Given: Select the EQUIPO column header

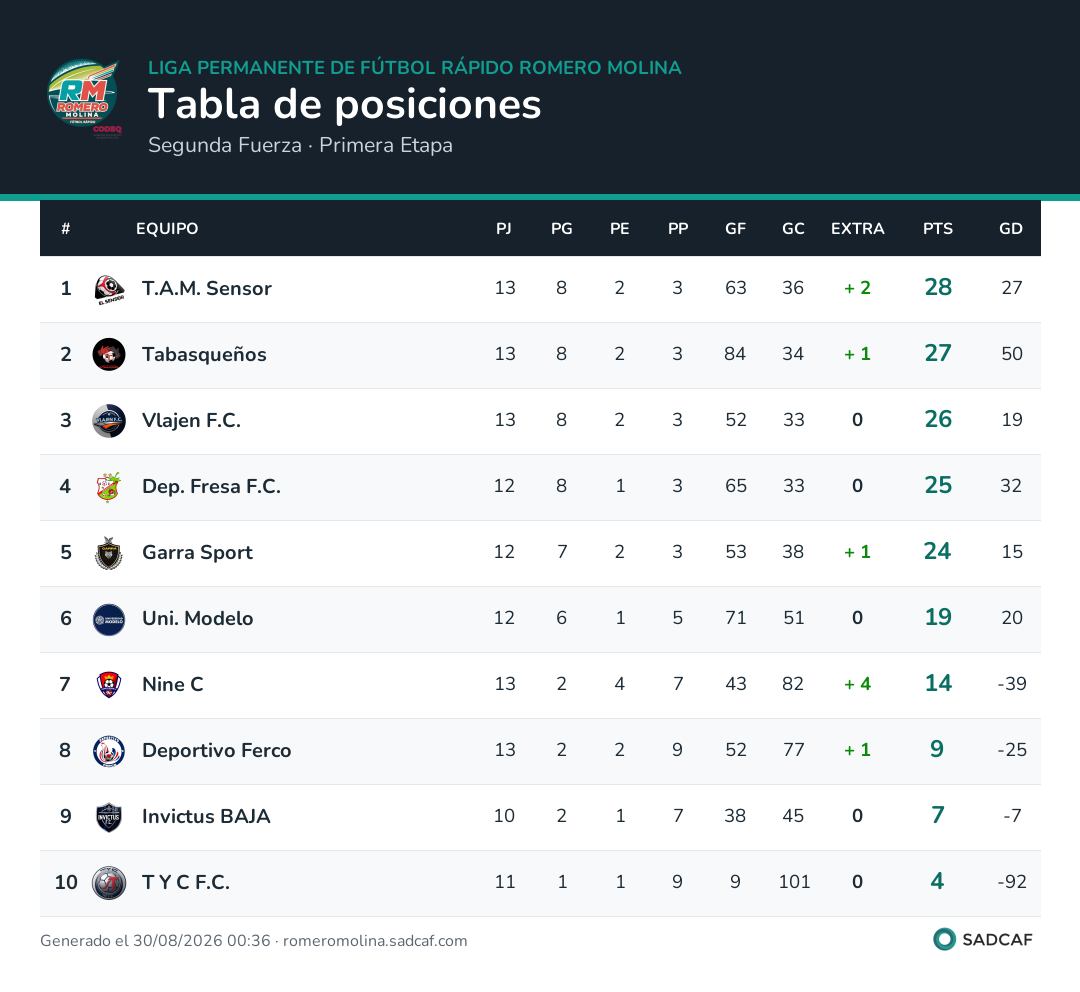Looking at the screenshot, I should [167, 229].
